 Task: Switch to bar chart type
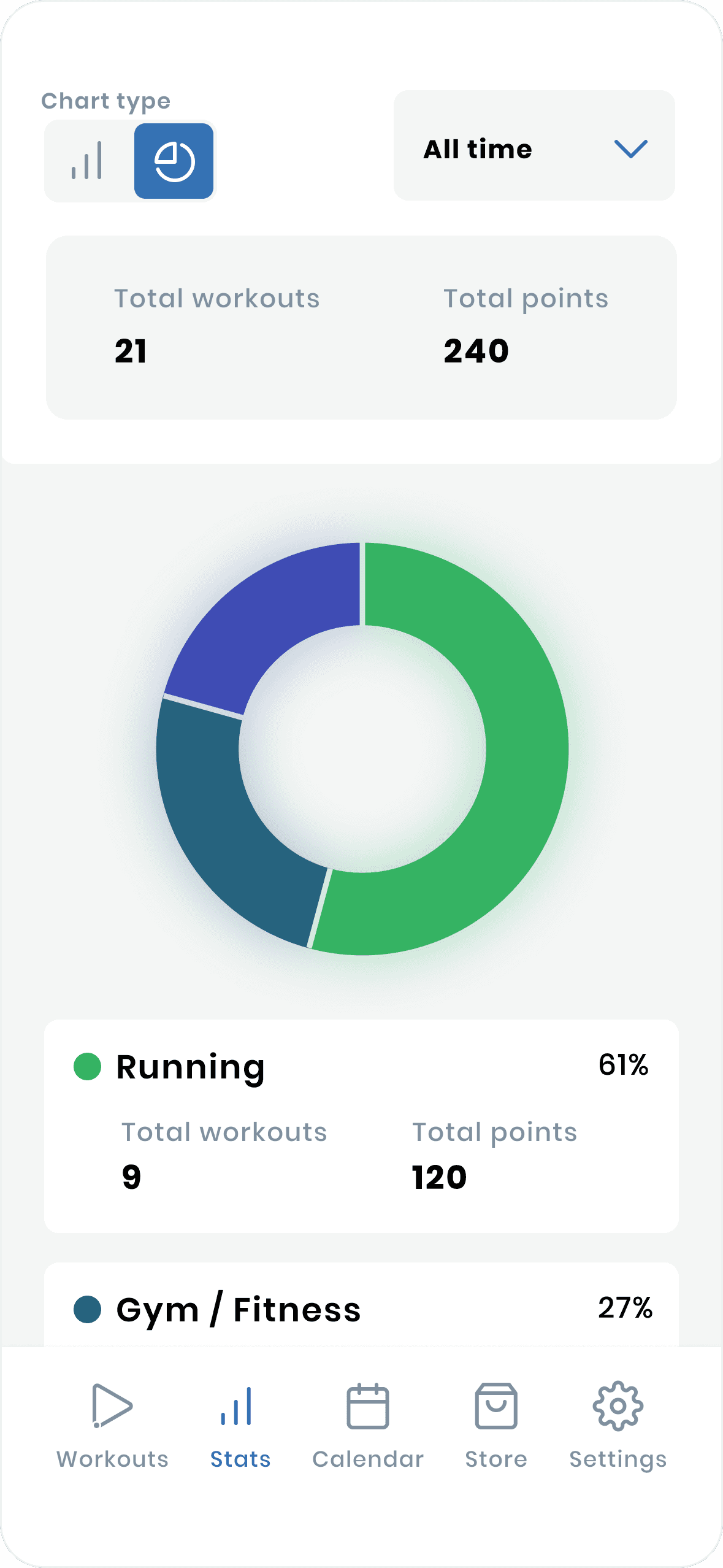coord(88,161)
